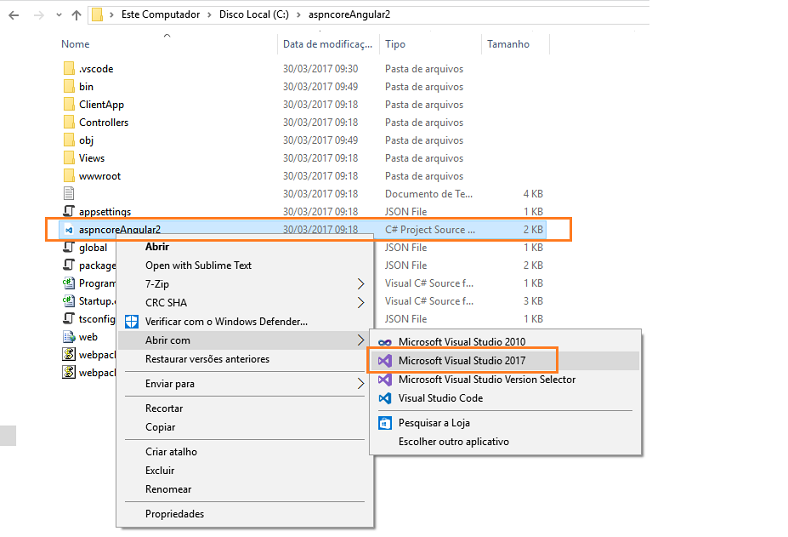Open the 7-Zip submenu

pos(245,284)
